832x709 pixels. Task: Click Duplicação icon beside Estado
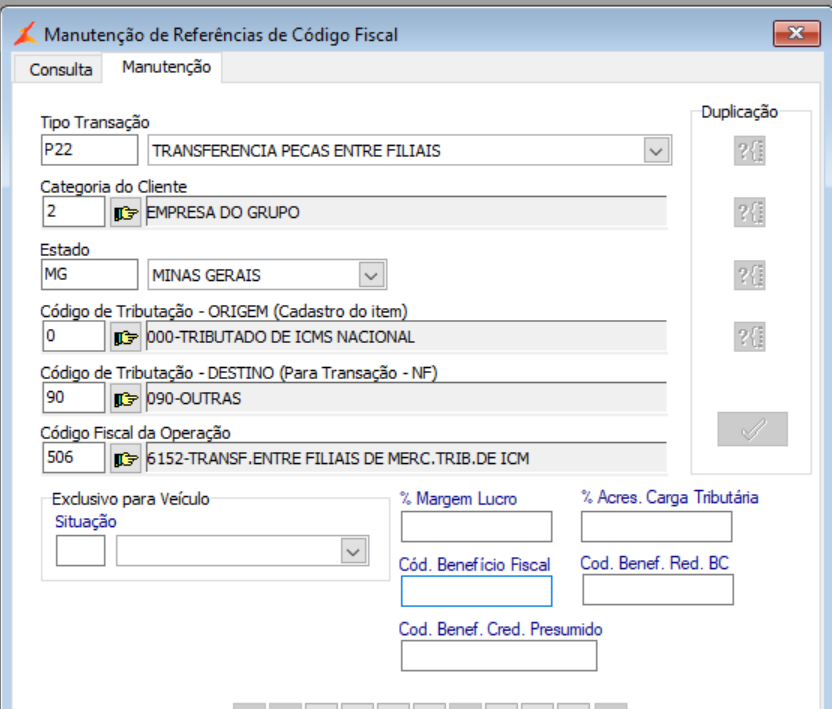749,275
